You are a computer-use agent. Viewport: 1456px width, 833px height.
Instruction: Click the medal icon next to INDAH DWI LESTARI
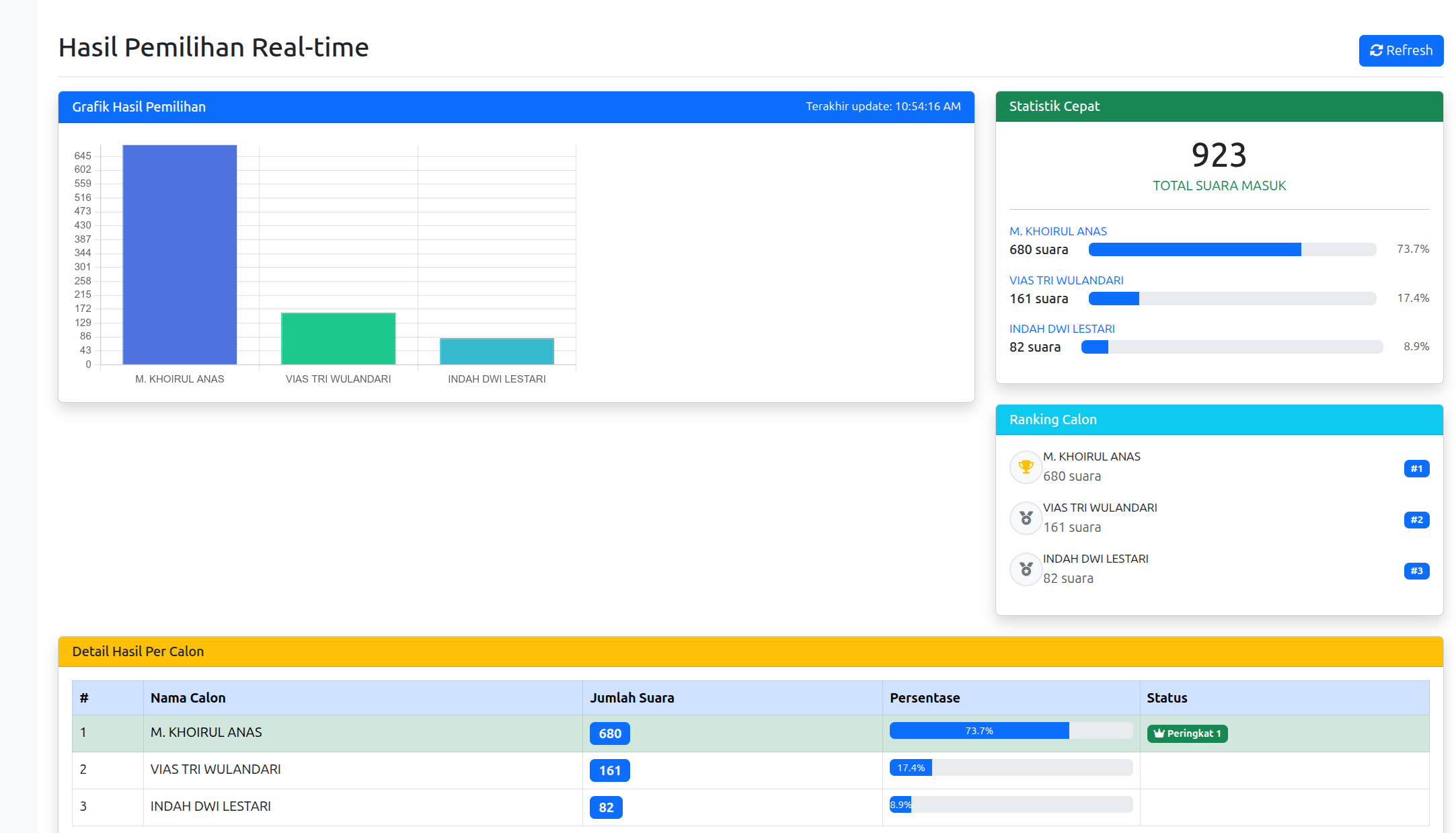click(1026, 569)
